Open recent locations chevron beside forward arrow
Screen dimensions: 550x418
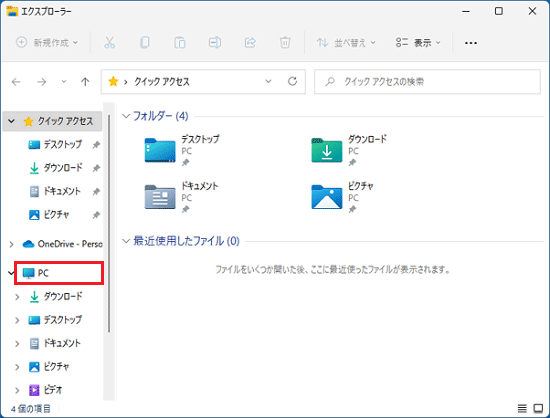64,82
